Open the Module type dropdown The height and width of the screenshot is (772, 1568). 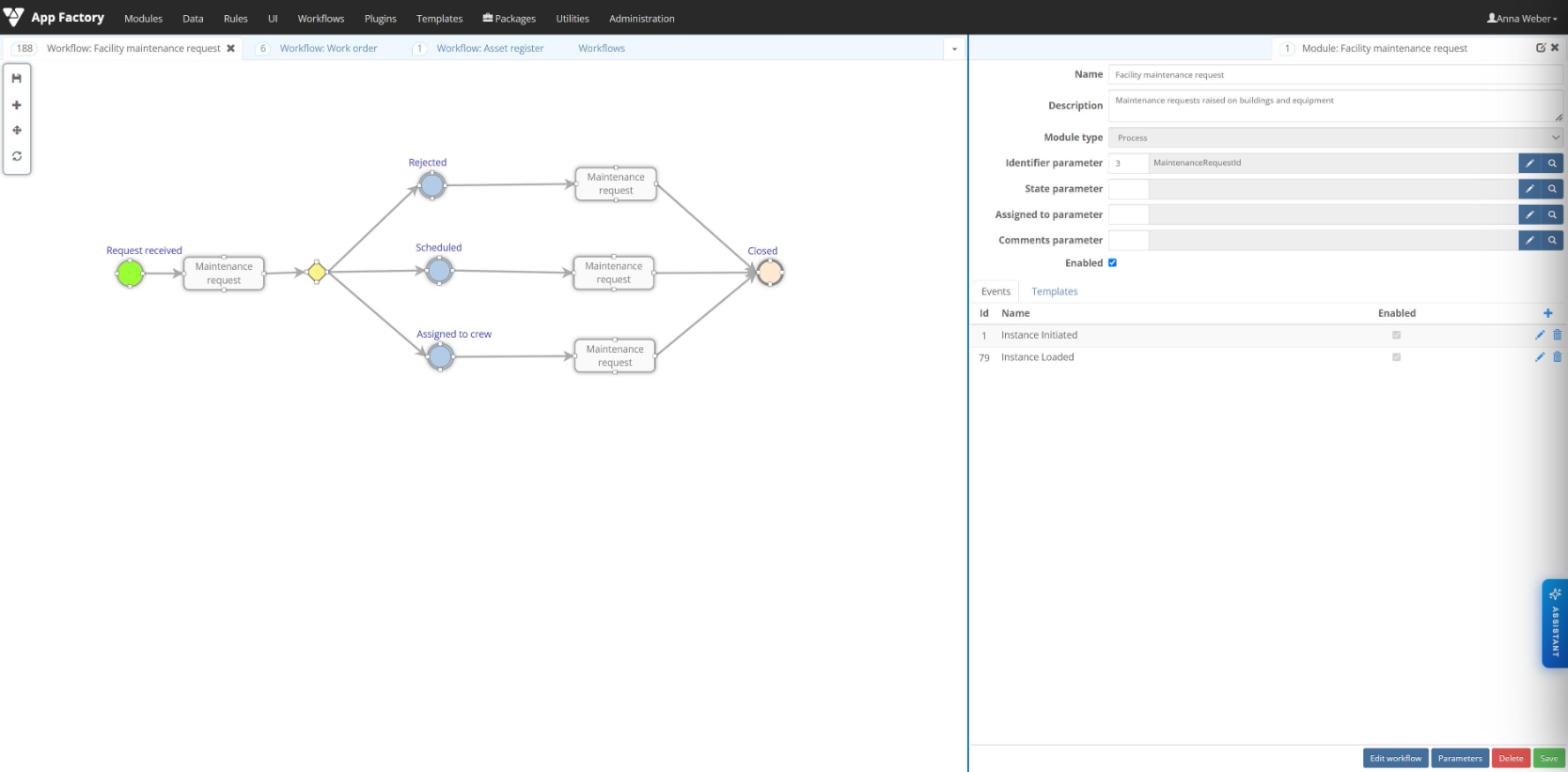[x=1335, y=138]
